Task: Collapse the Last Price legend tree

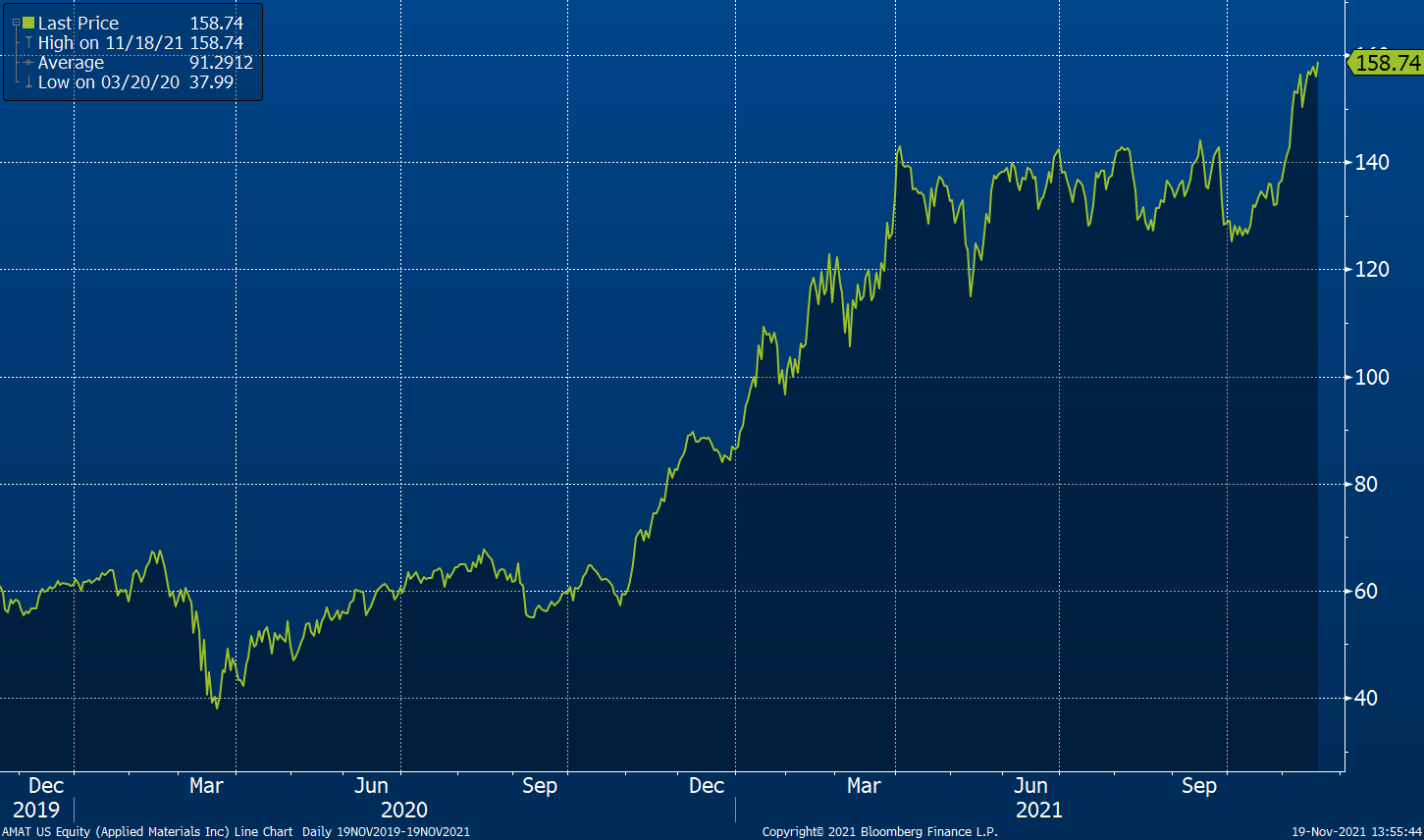Action: tap(15, 23)
